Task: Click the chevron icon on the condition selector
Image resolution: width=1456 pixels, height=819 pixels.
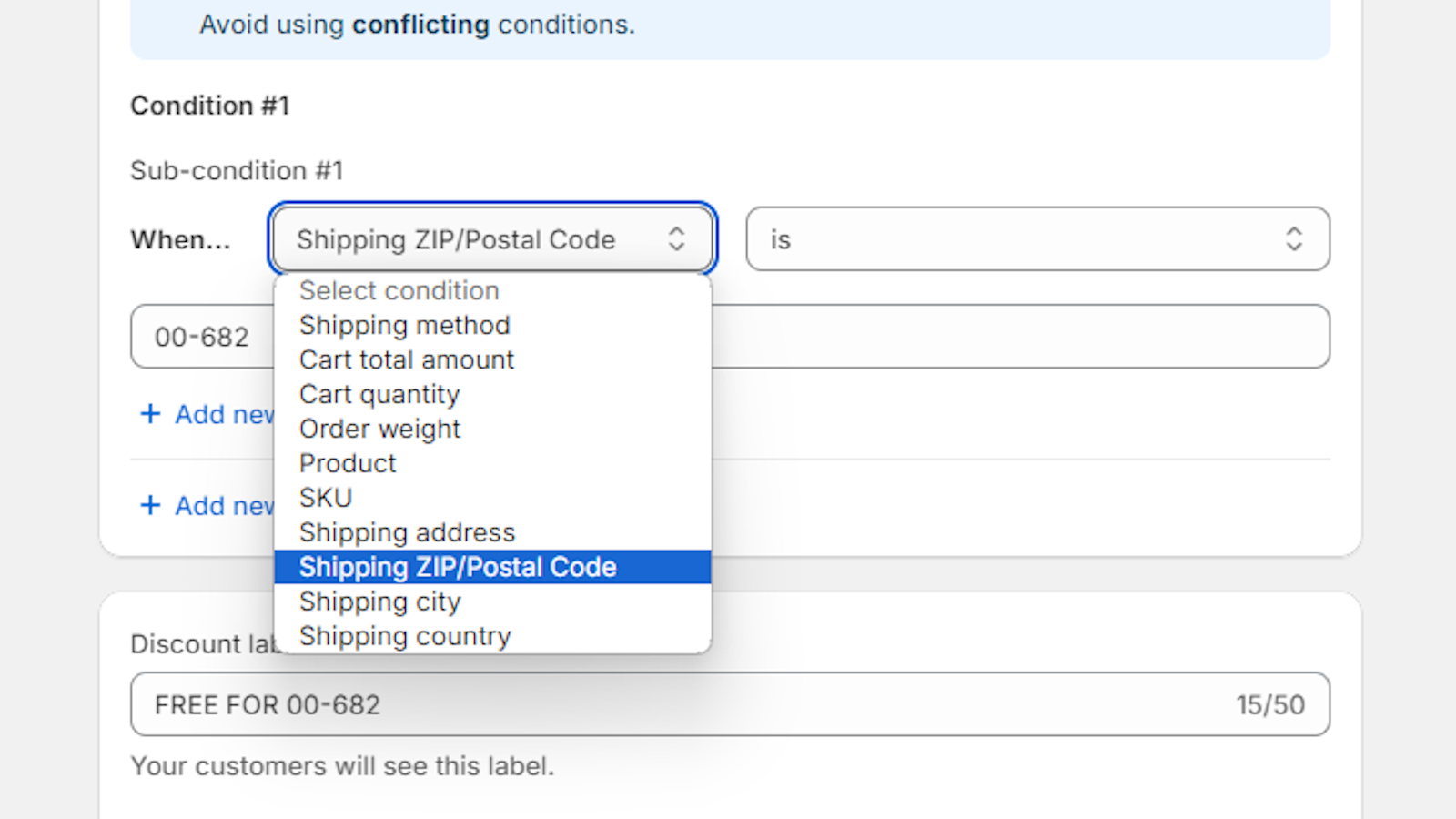Action: click(x=676, y=239)
